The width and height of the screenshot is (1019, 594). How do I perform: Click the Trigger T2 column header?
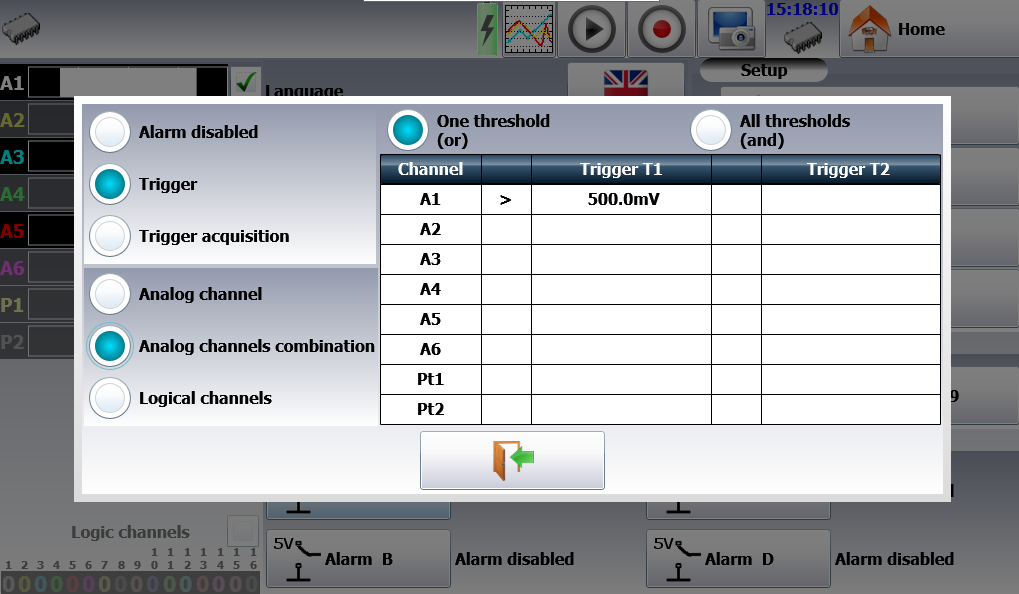coord(851,170)
